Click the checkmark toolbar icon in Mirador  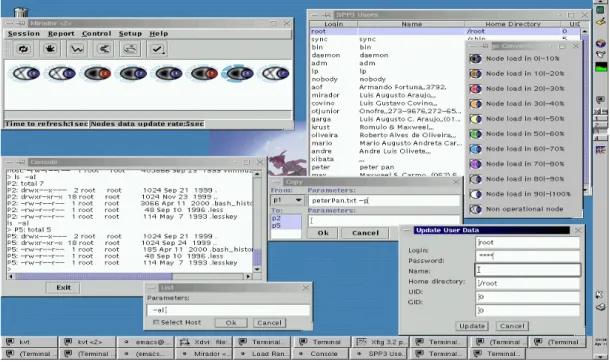tap(157, 49)
